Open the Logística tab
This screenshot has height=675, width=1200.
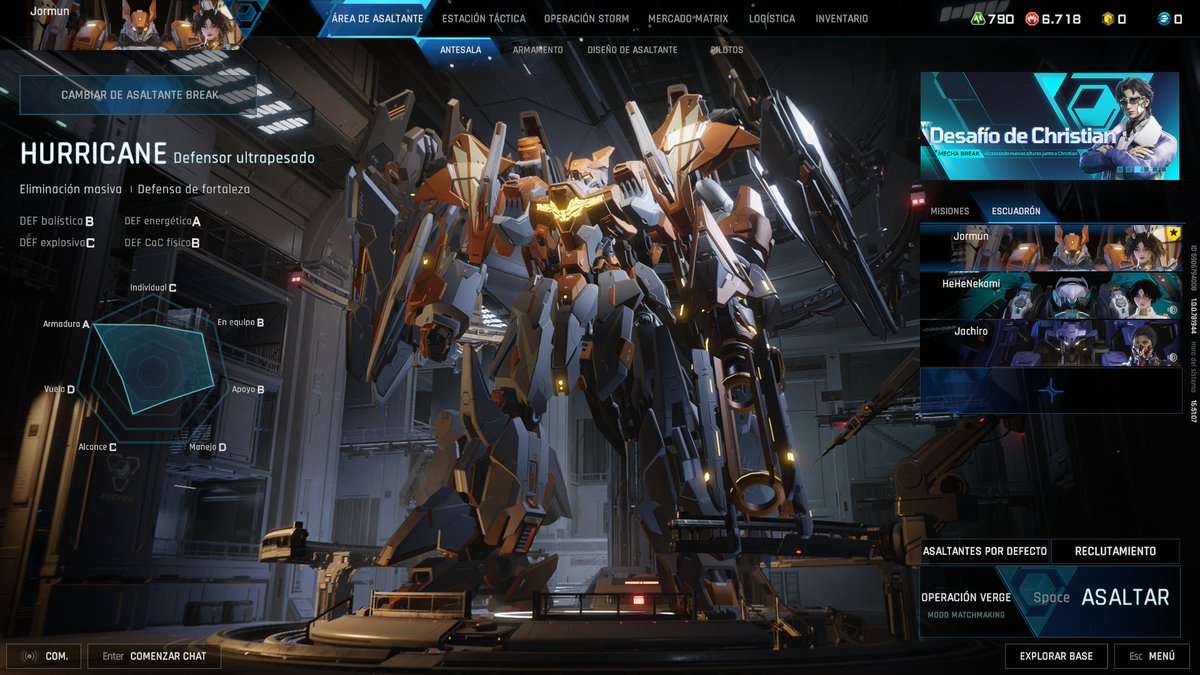pyautogui.click(x=772, y=19)
